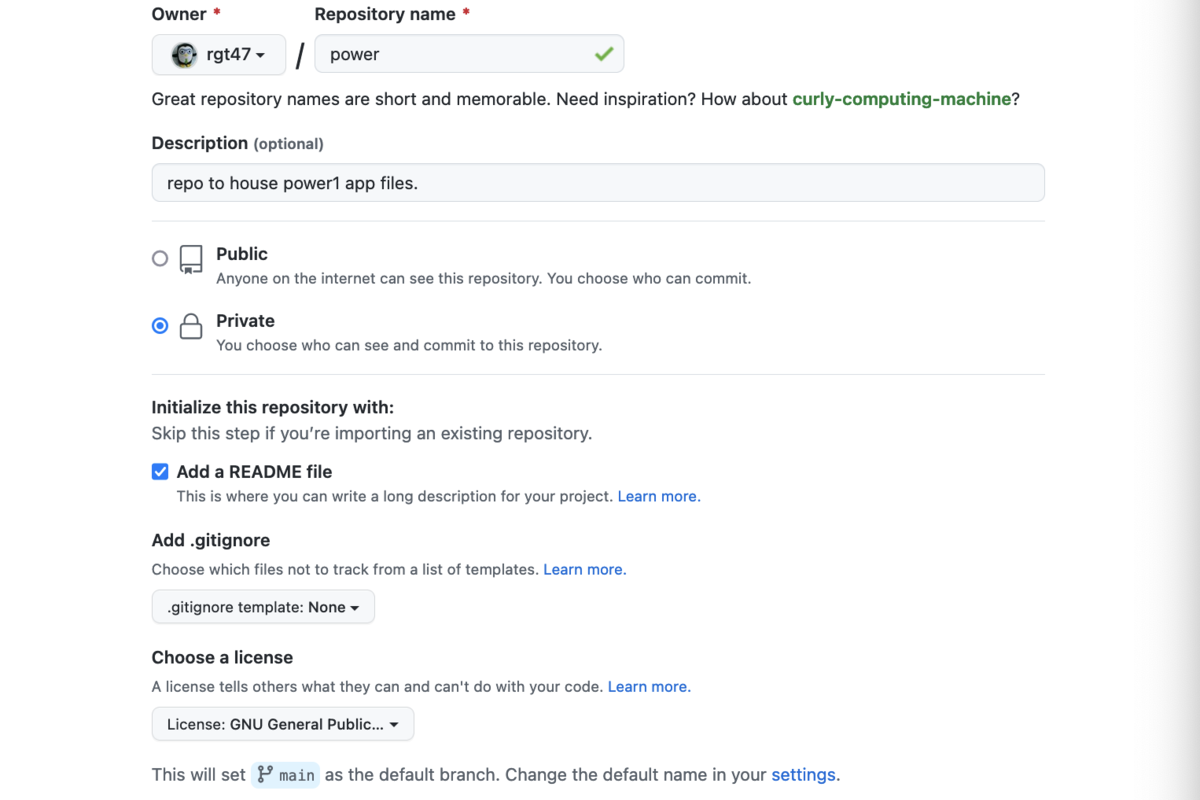The width and height of the screenshot is (1200, 800).
Task: Open Learn more link under Add .gitignore
Action: click(585, 569)
